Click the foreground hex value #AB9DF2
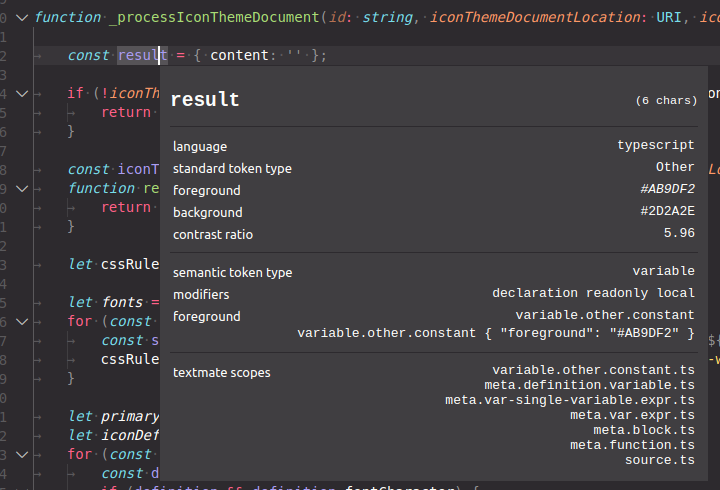720x490 pixels. tap(667, 189)
